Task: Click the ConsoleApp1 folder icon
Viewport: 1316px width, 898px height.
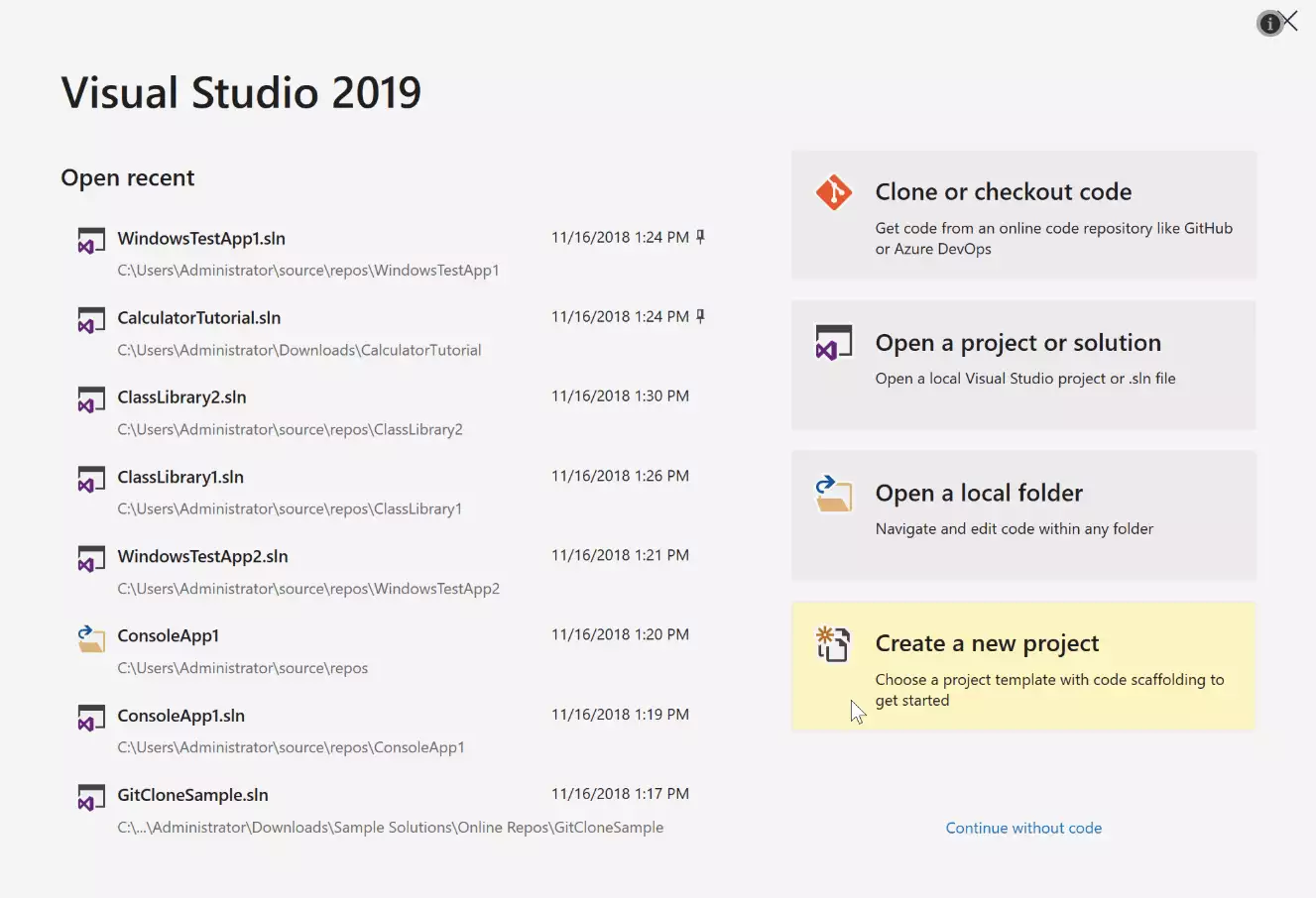Action: [91, 638]
